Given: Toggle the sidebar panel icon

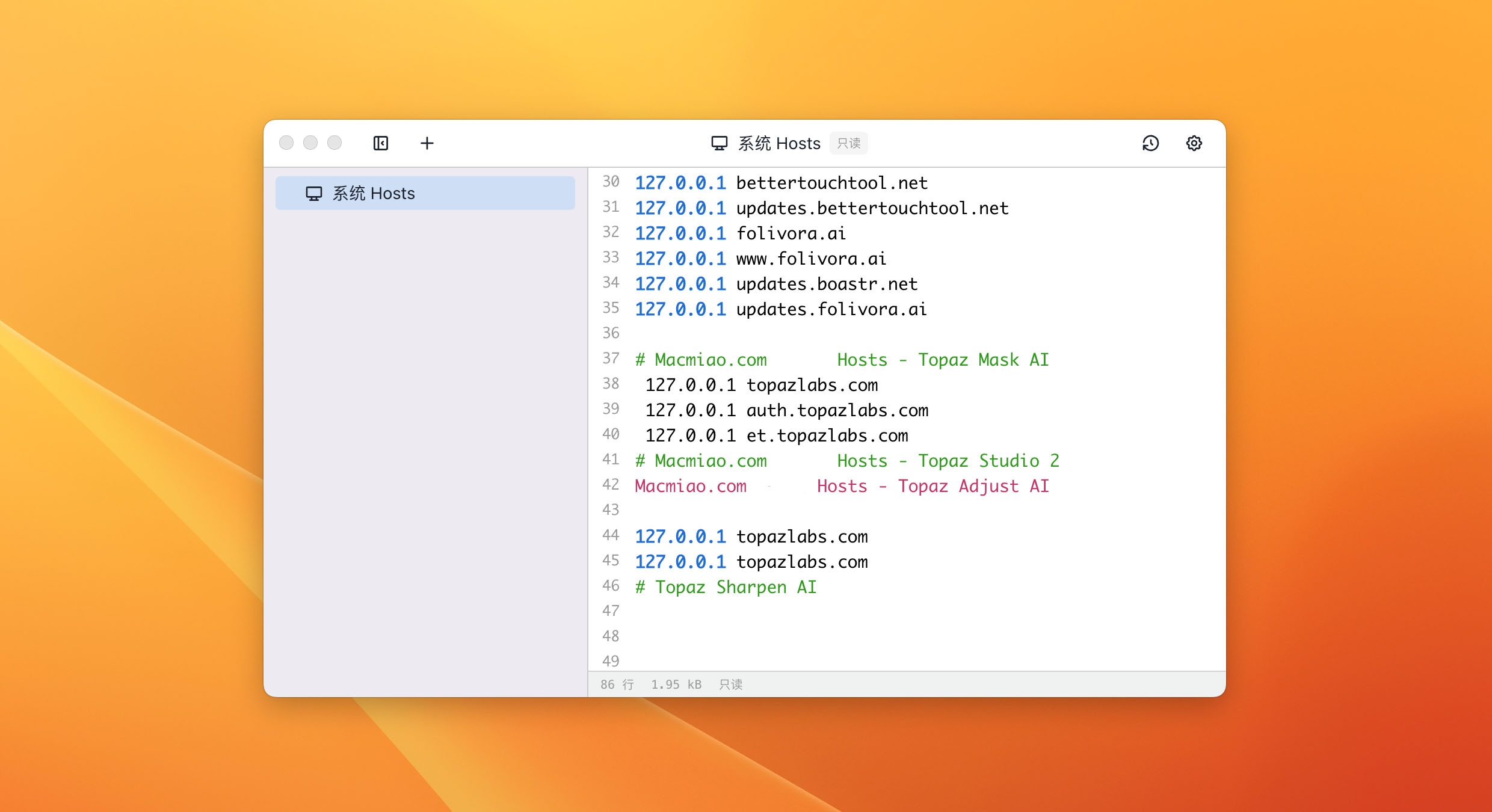Looking at the screenshot, I should [381, 143].
